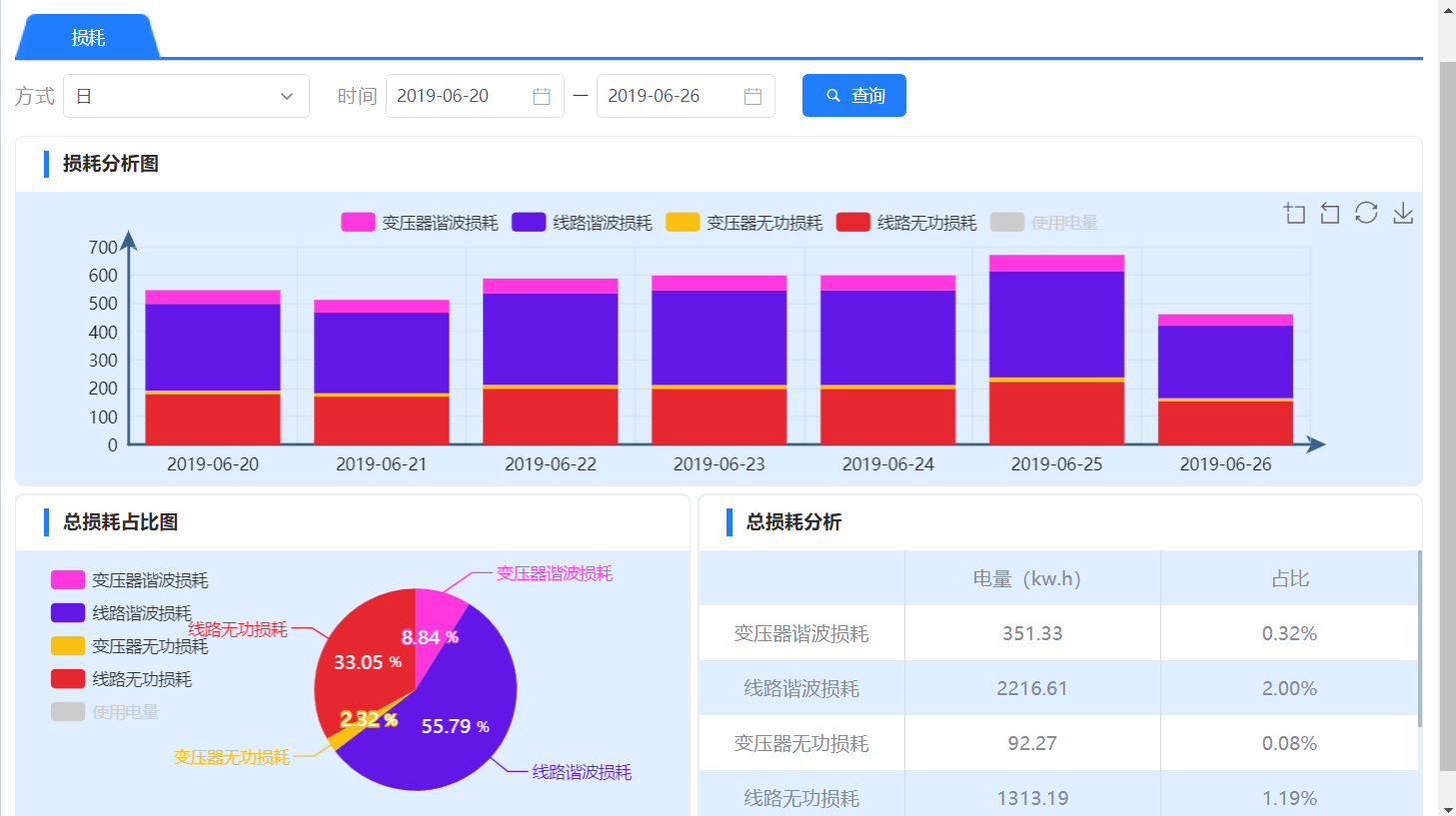Click x-axis label 2019-06-21
Image resolution: width=1456 pixels, height=816 pixels.
click(382, 464)
